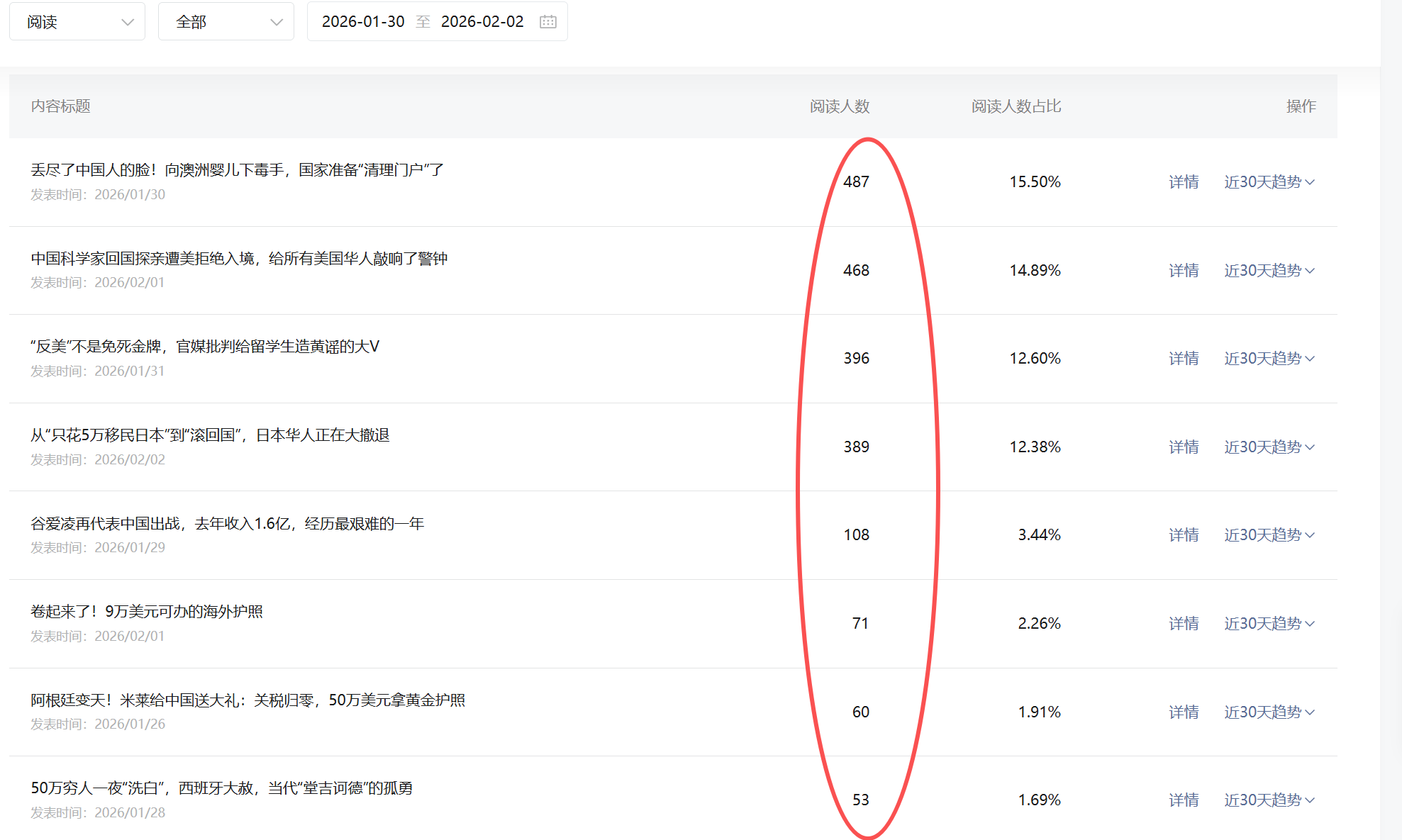Open the 全部 filter dropdown
Image resolution: width=1402 pixels, height=840 pixels.
(x=226, y=22)
